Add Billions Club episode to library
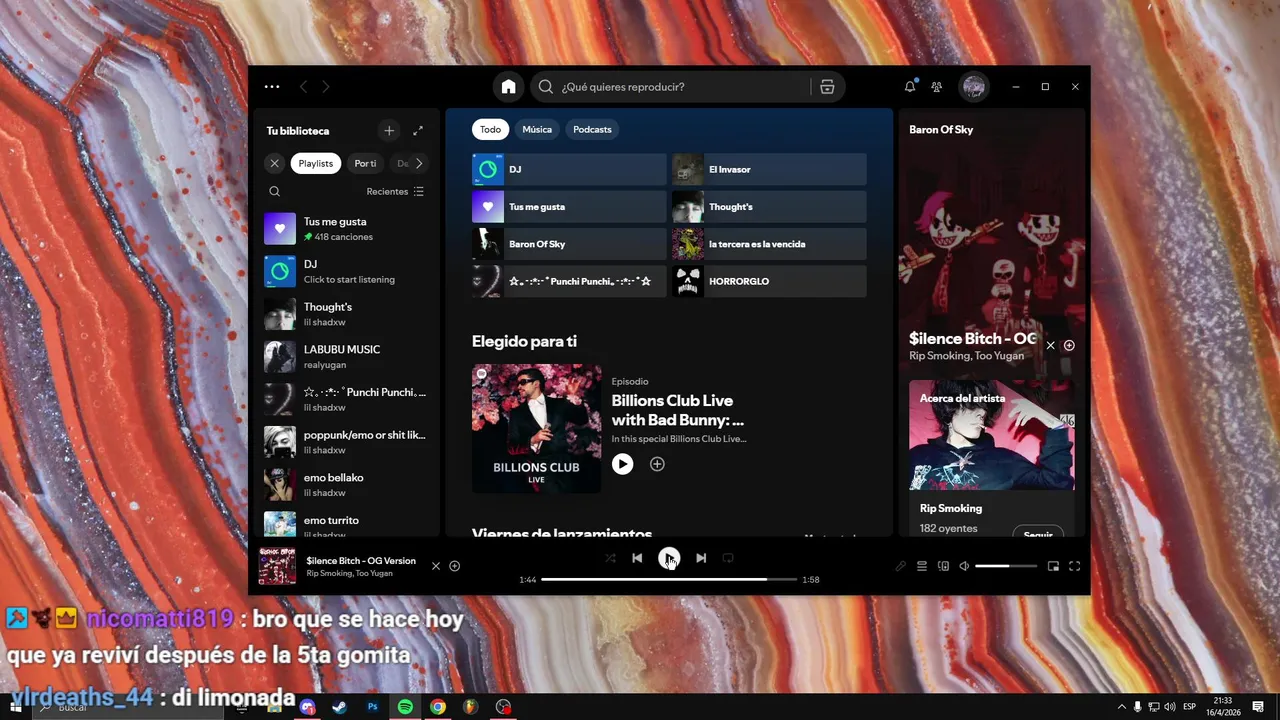Viewport: 1280px width, 720px height. (x=657, y=464)
